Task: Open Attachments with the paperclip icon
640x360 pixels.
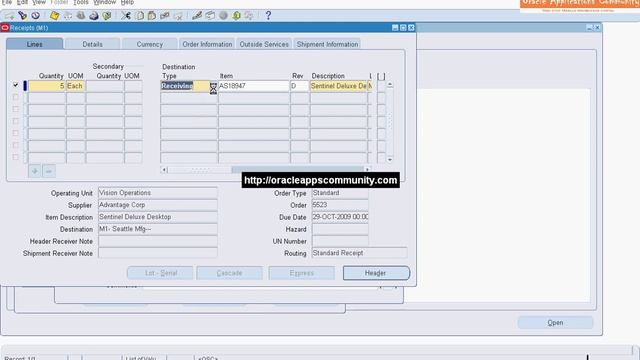Action: [236, 16]
